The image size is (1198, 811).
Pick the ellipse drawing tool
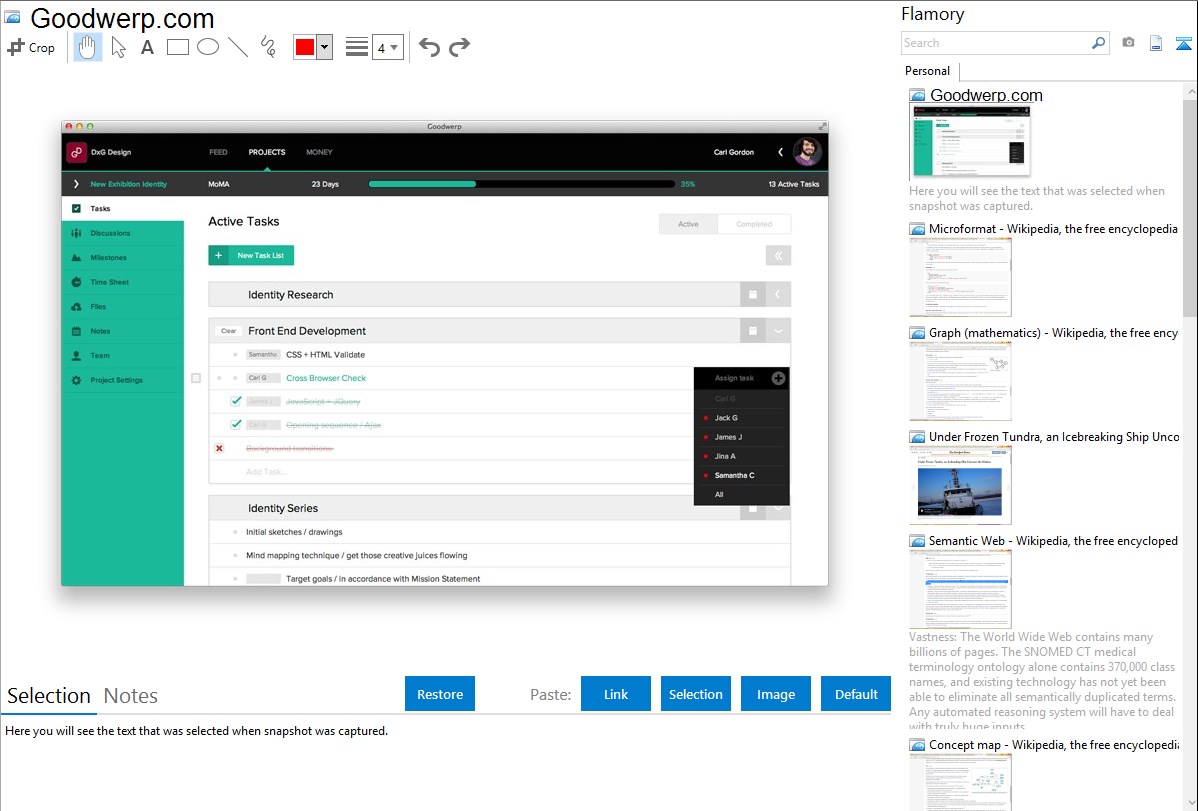208,47
